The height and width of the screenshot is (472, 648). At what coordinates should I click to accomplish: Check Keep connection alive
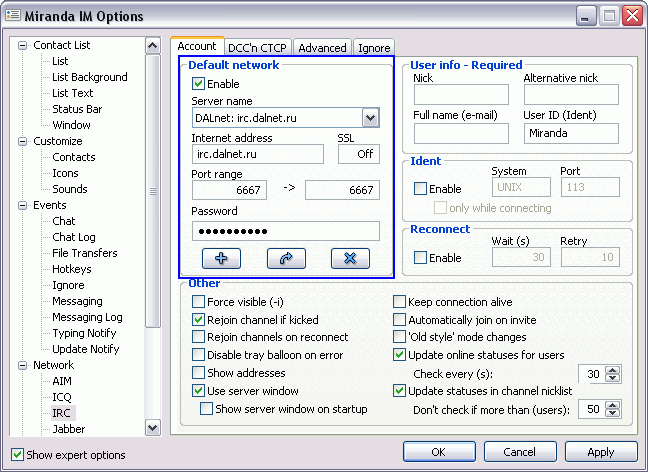coord(399,302)
